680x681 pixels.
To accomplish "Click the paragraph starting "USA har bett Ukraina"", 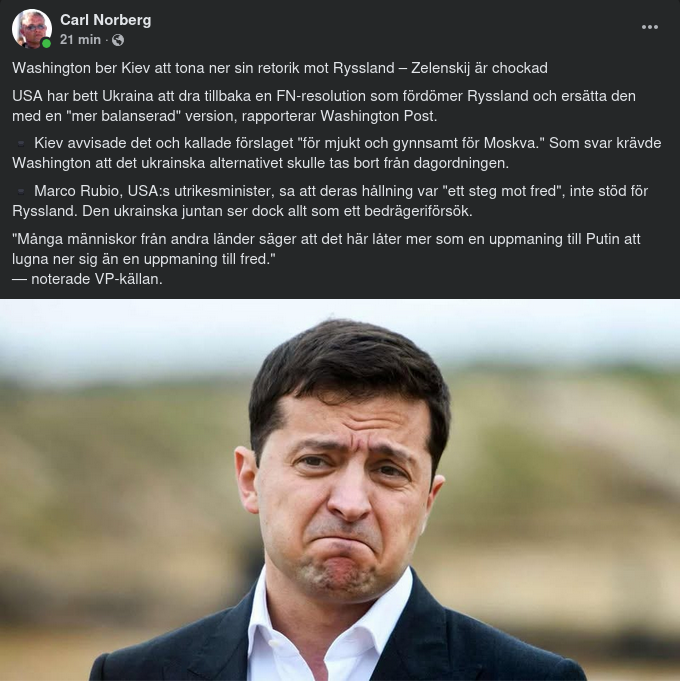I will coord(324,106).
